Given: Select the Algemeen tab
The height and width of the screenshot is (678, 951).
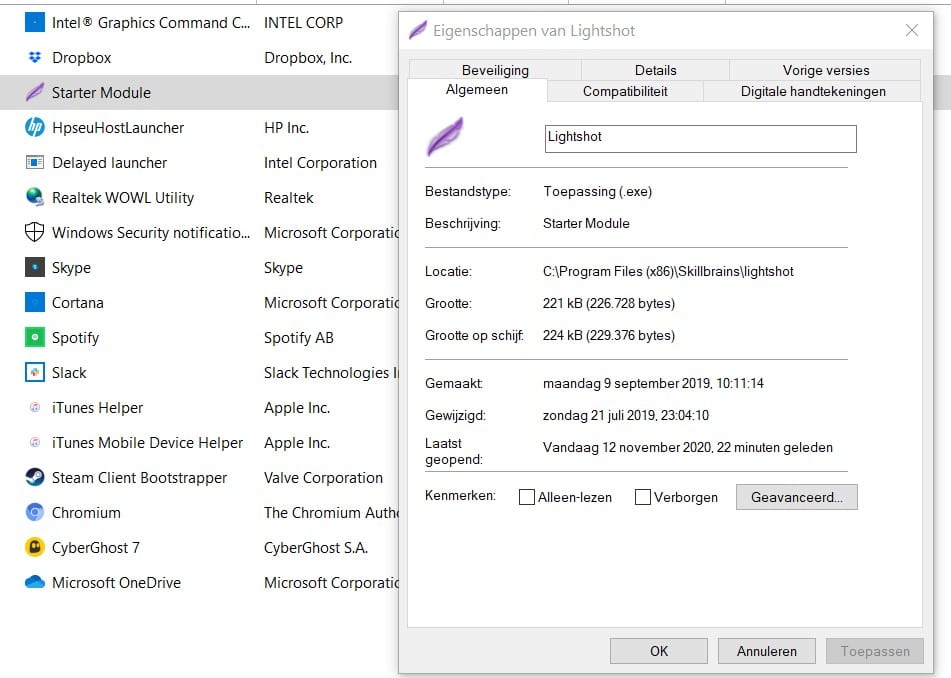Looking at the screenshot, I should pos(477,90).
